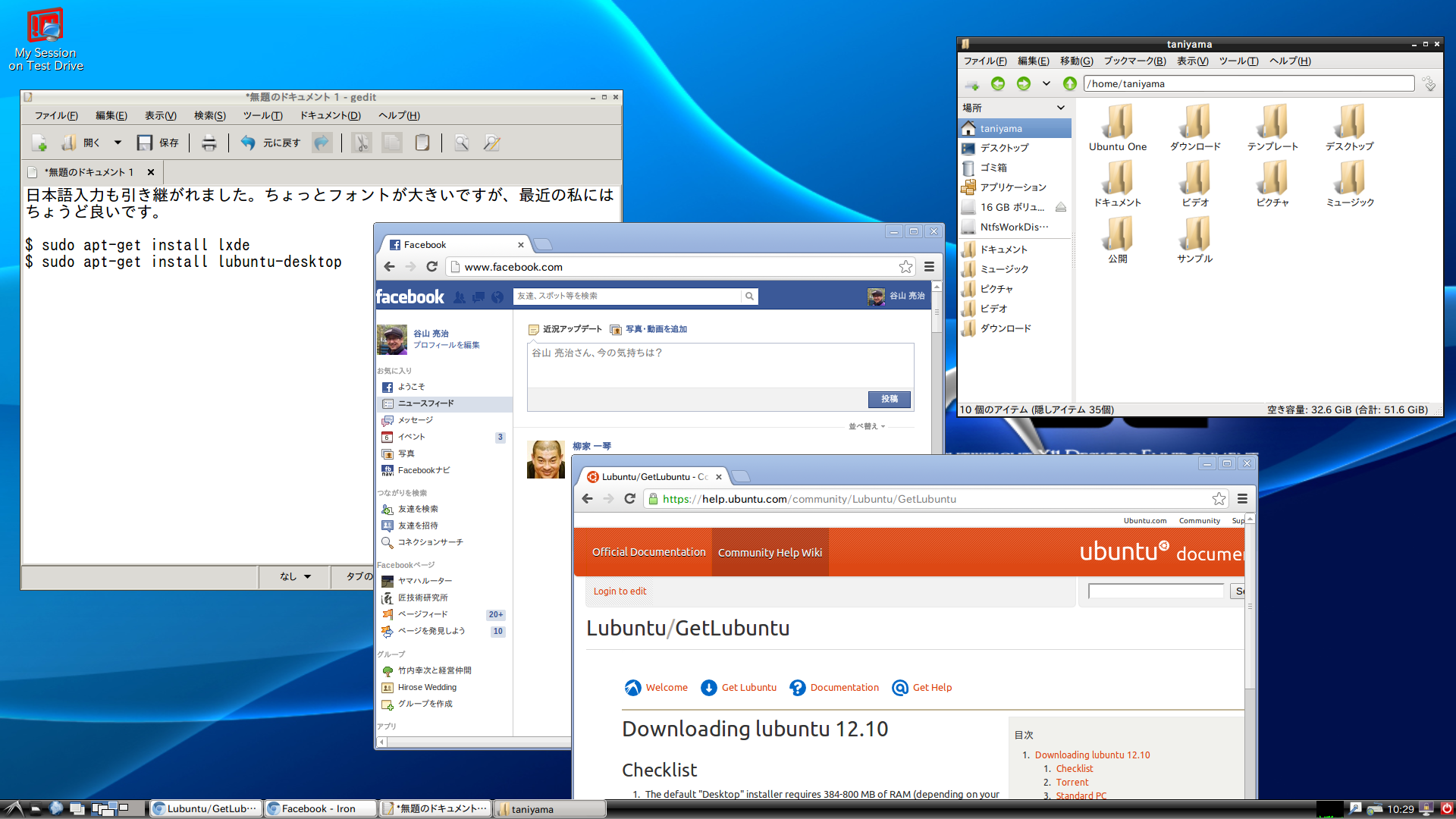Click プロフィールを編集 link on Facebook
The height and width of the screenshot is (819, 1456).
coord(446,345)
